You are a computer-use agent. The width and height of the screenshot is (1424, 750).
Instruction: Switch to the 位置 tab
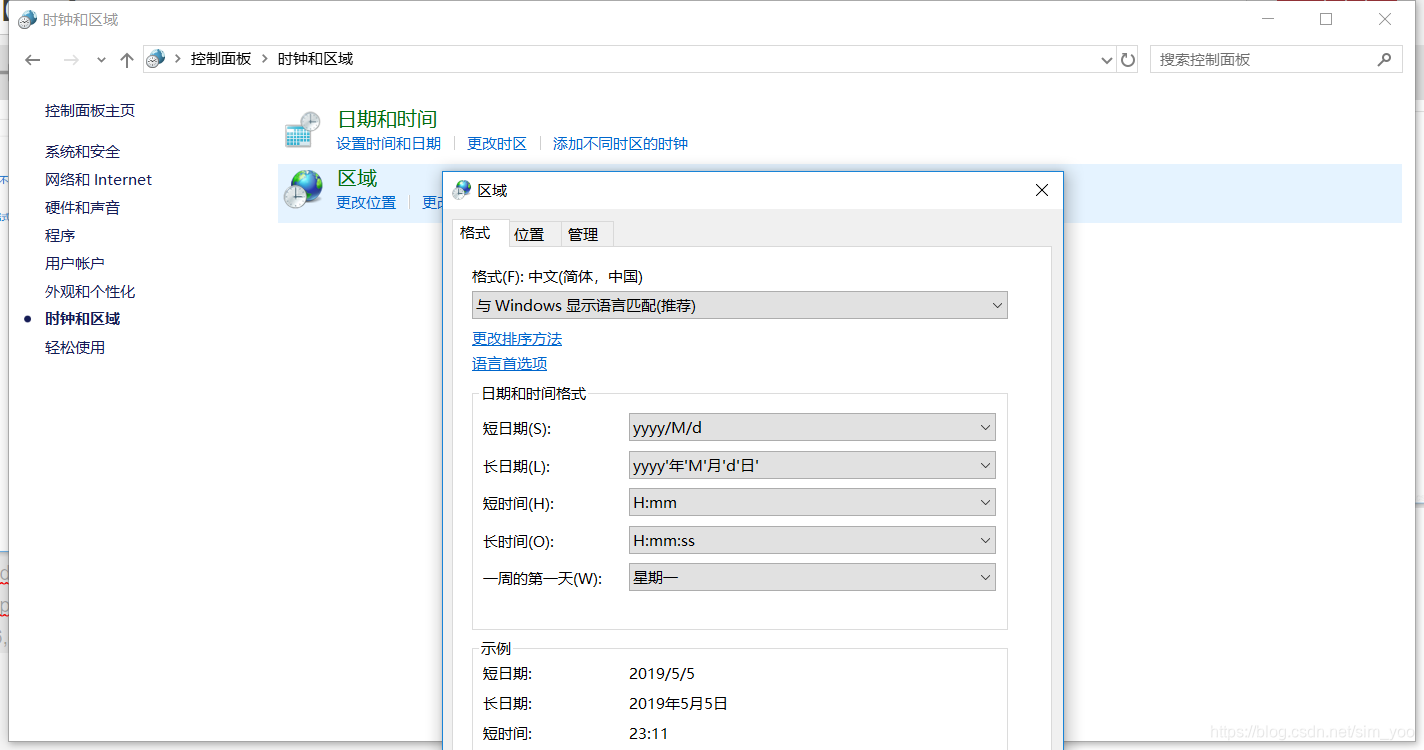coord(534,234)
